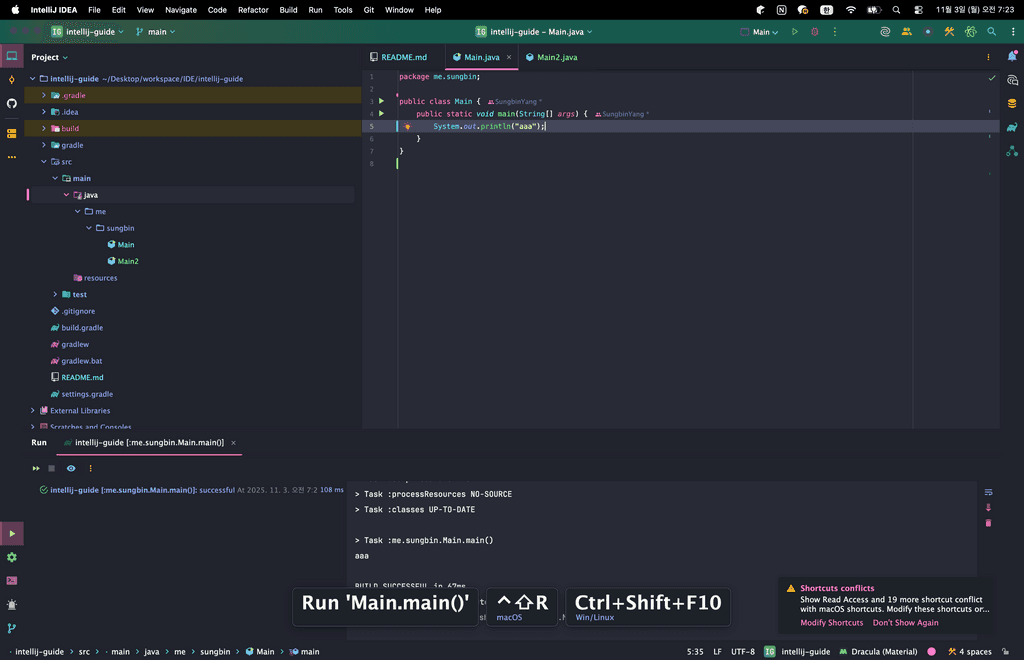
Task: Click the Debug bug icon in toolbar
Action: coord(814,32)
